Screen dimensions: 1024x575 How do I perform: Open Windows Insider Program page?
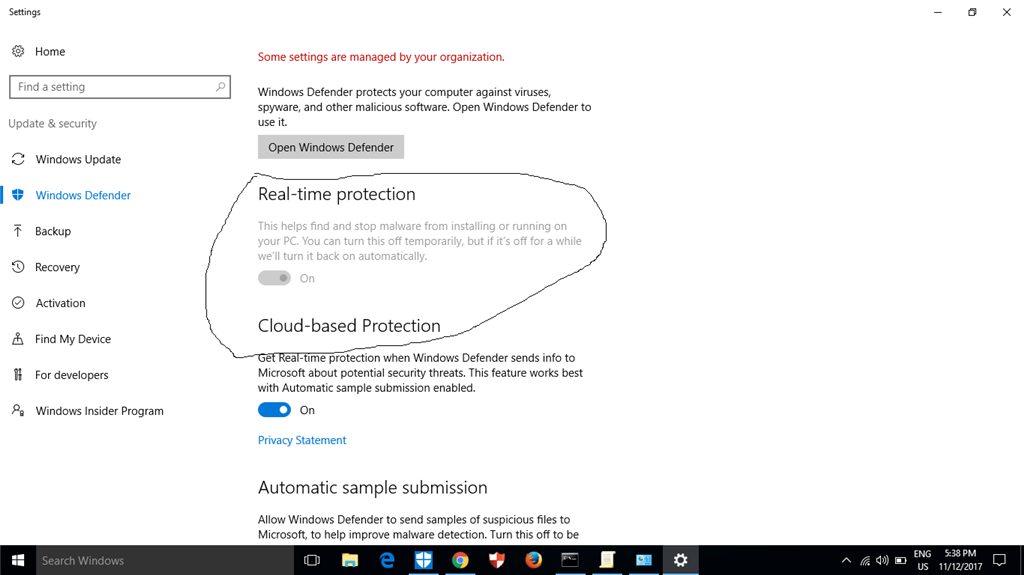pos(99,410)
